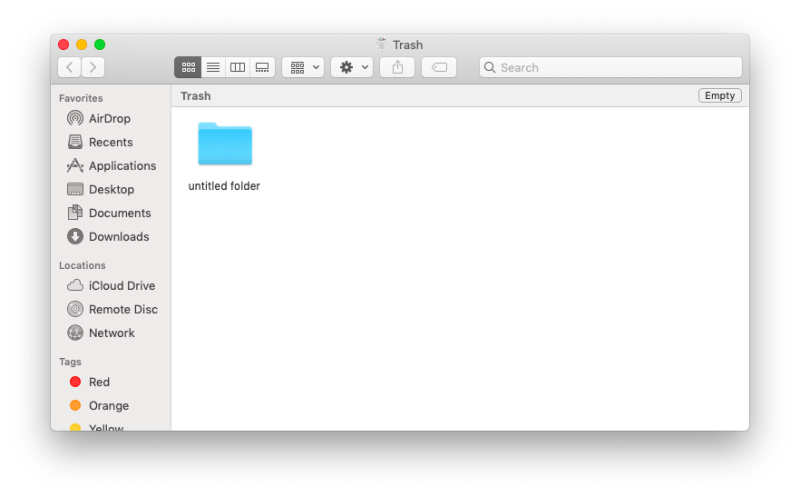The image size is (800, 497).
Task: Open iCloud Drive location
Action: (x=121, y=286)
